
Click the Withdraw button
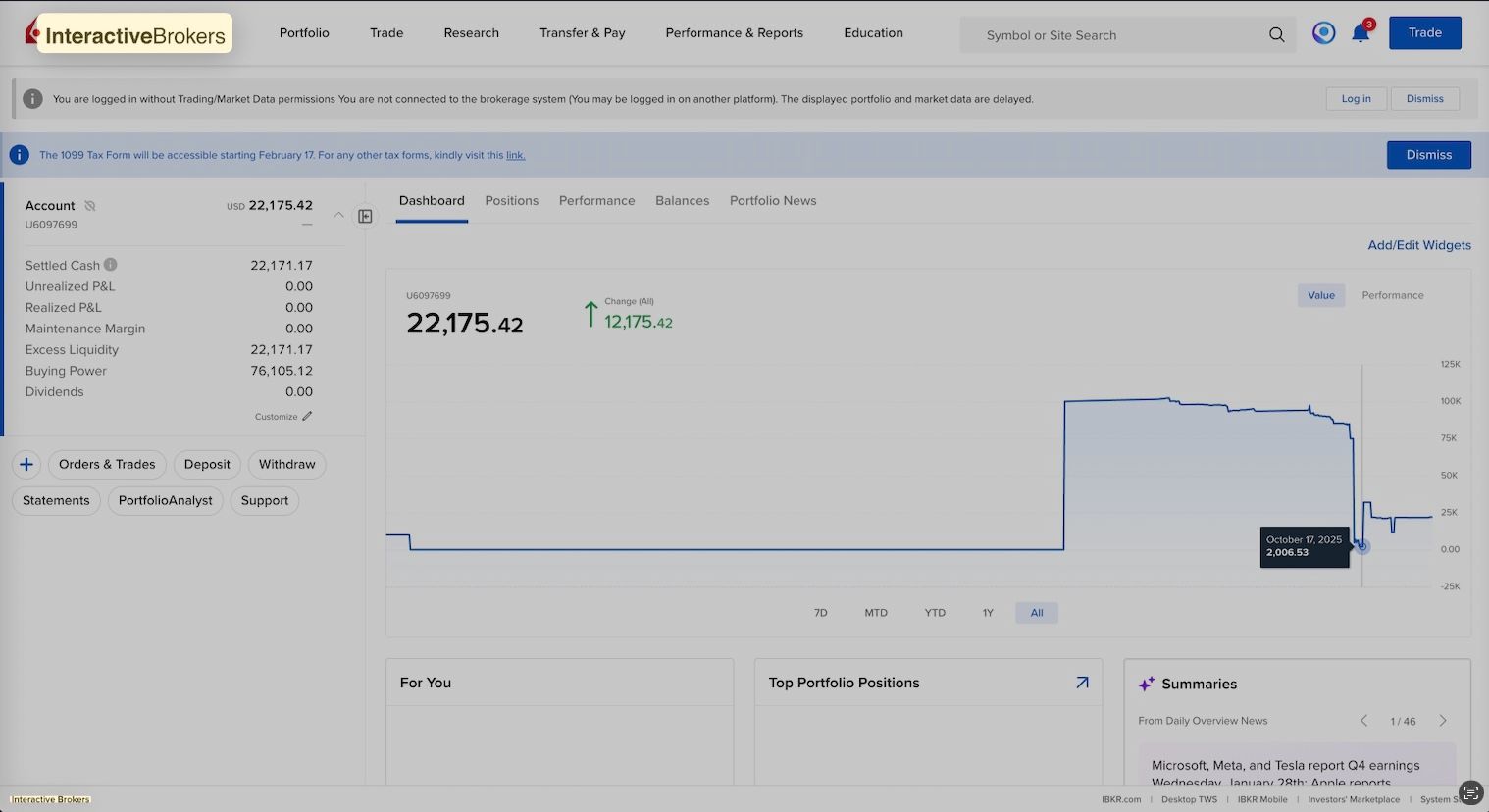[287, 465]
